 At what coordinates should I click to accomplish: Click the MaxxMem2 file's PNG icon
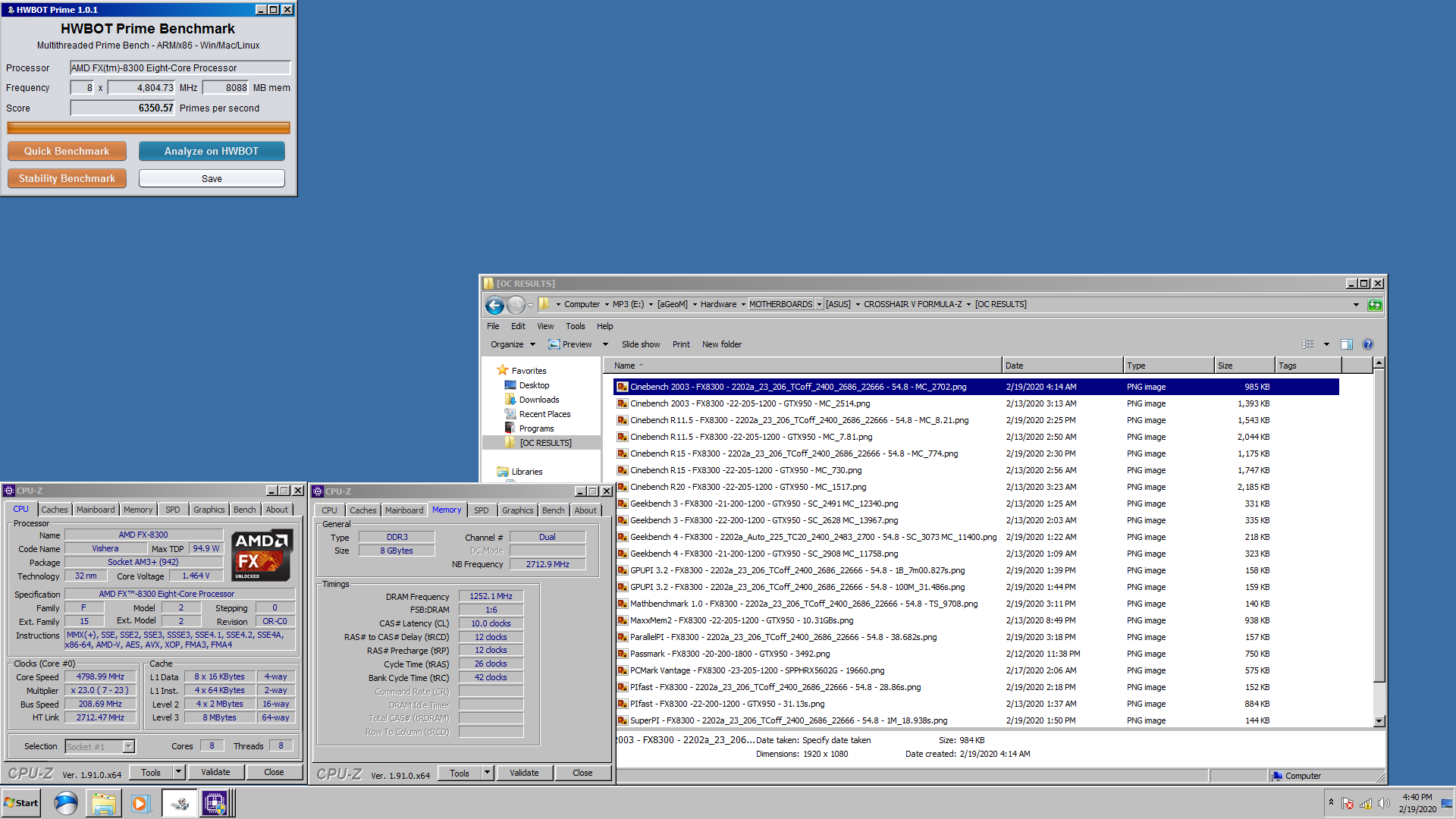click(623, 620)
